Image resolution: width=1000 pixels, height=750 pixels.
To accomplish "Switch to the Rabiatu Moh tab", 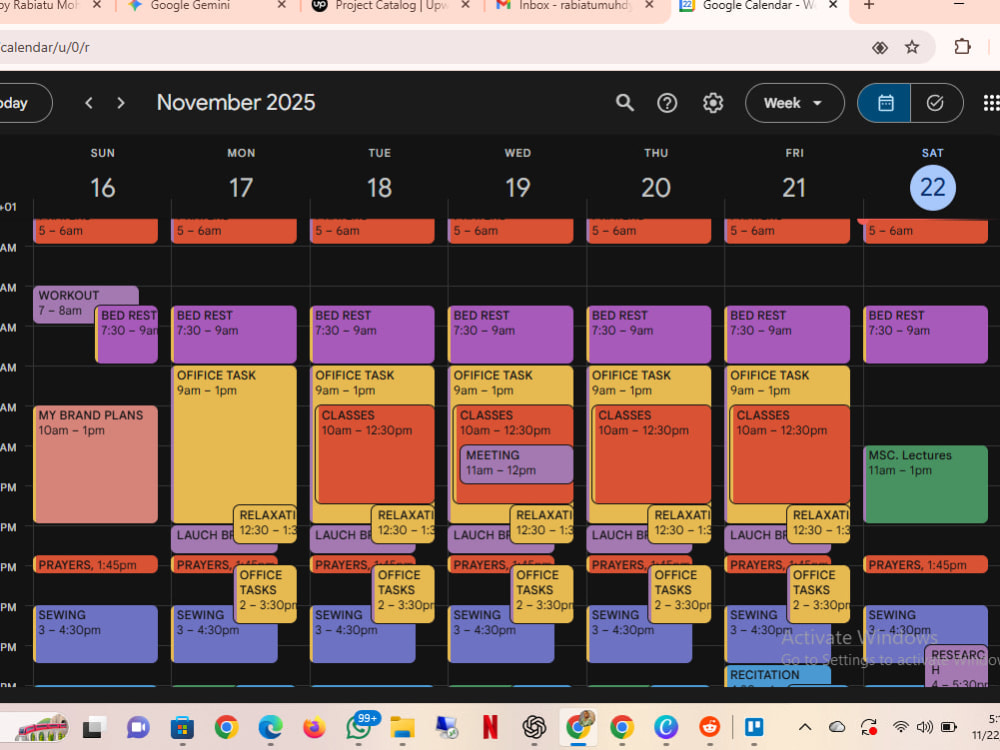I will click(45, 6).
